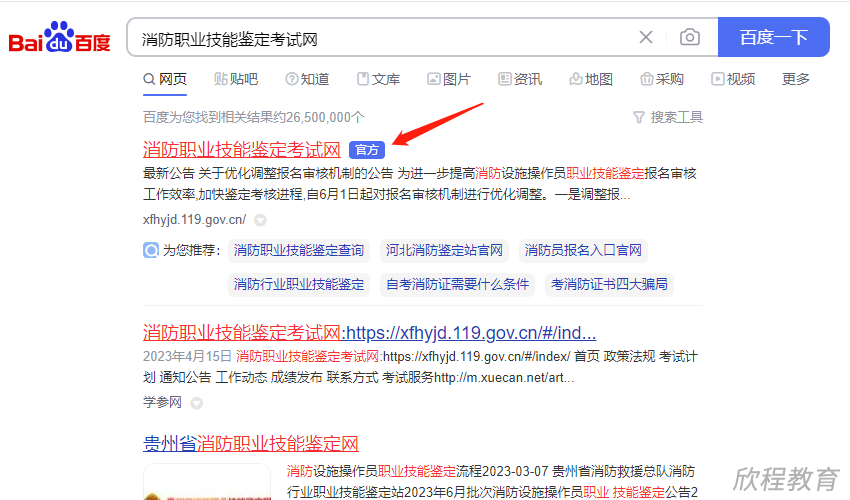Image resolution: width=850 pixels, height=500 pixels.
Task: Select suggestion 消防职业技能鉴定查询
Action: click(x=299, y=251)
